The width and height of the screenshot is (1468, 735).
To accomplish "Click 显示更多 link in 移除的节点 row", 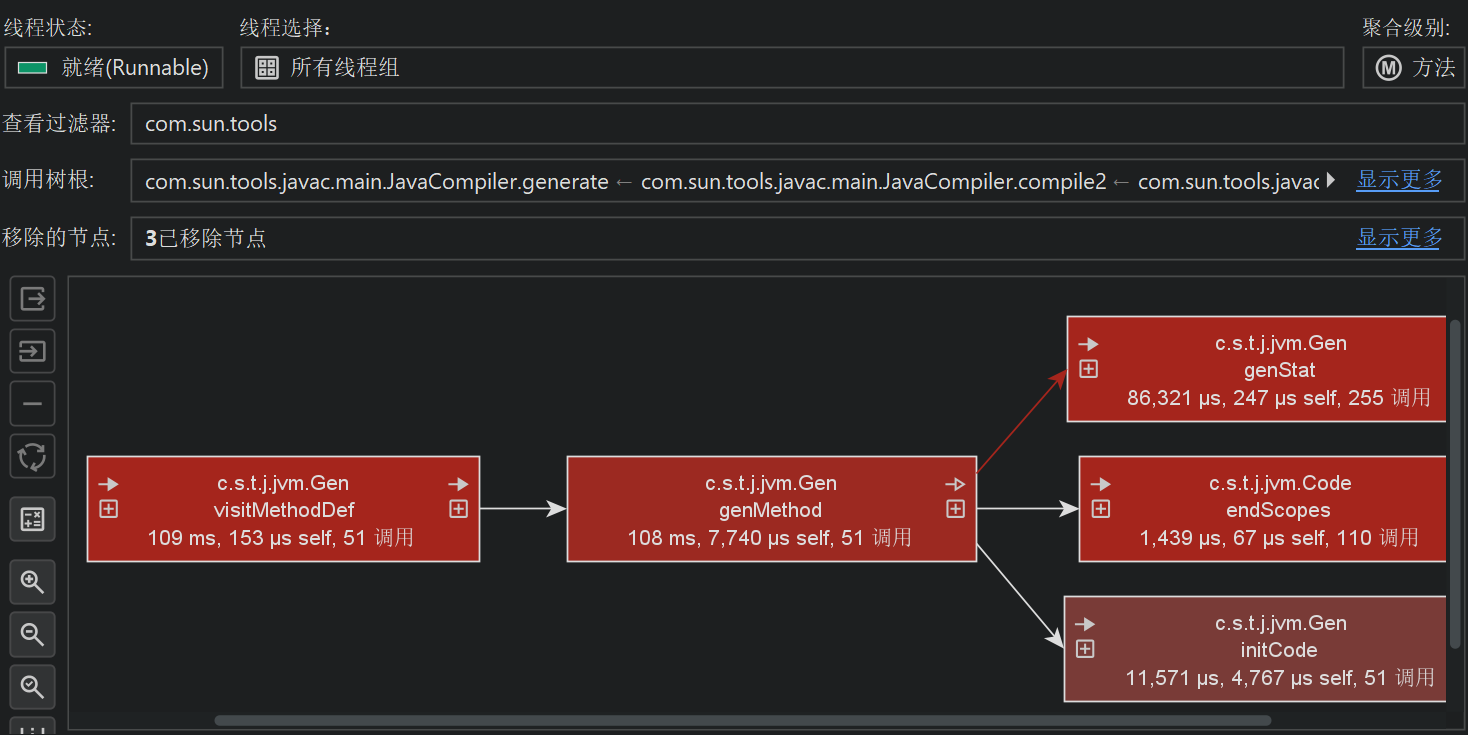I will pyautogui.click(x=1398, y=238).
